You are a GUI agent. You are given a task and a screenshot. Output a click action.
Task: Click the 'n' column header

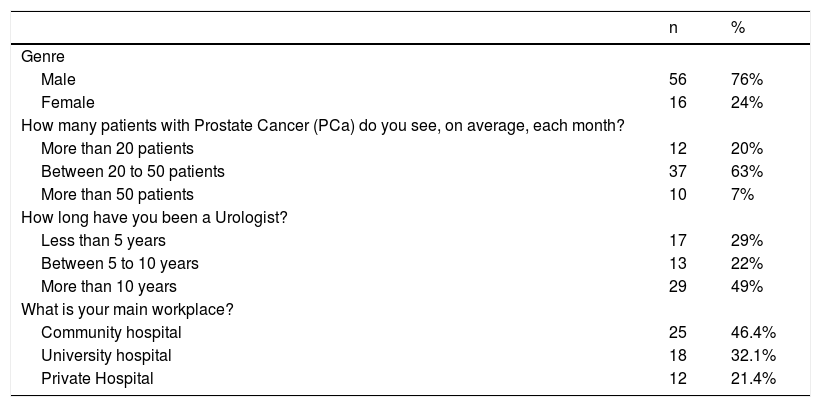tap(673, 29)
